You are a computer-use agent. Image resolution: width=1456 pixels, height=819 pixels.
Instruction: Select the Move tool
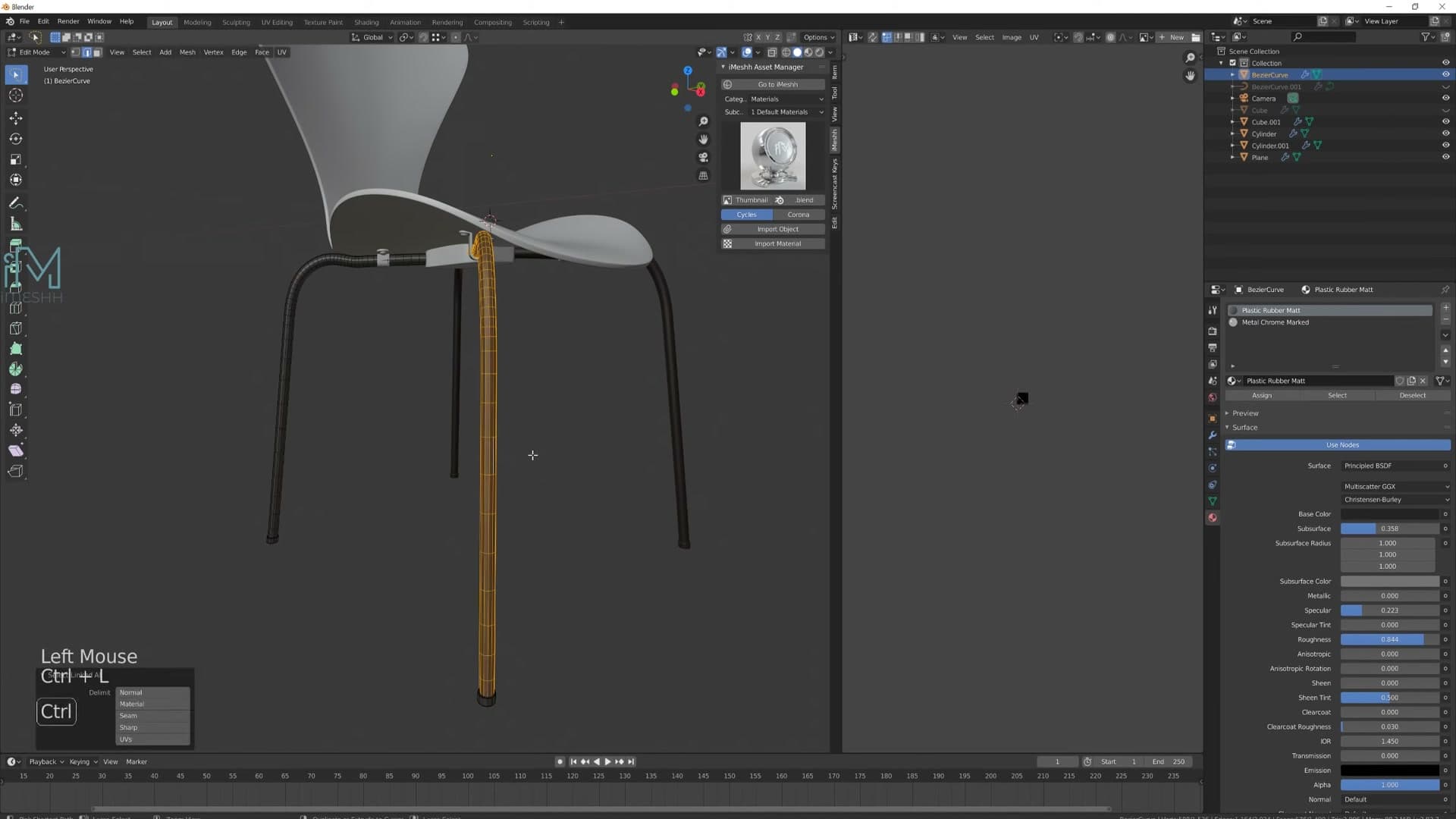pyautogui.click(x=16, y=118)
